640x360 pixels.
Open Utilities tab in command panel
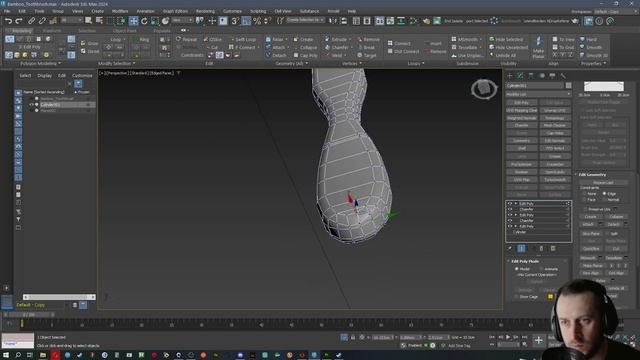click(563, 76)
